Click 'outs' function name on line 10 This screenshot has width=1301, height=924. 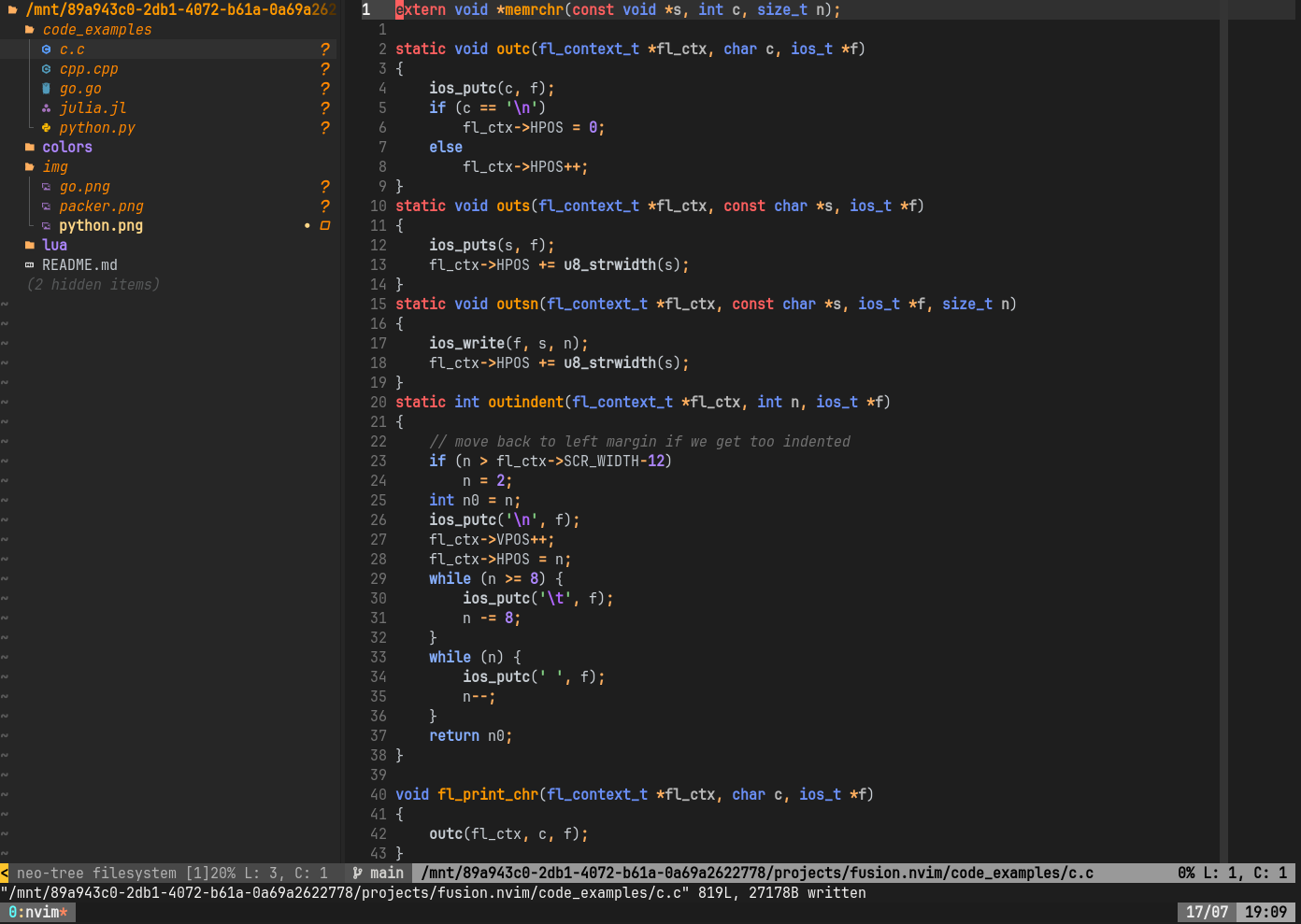(513, 206)
